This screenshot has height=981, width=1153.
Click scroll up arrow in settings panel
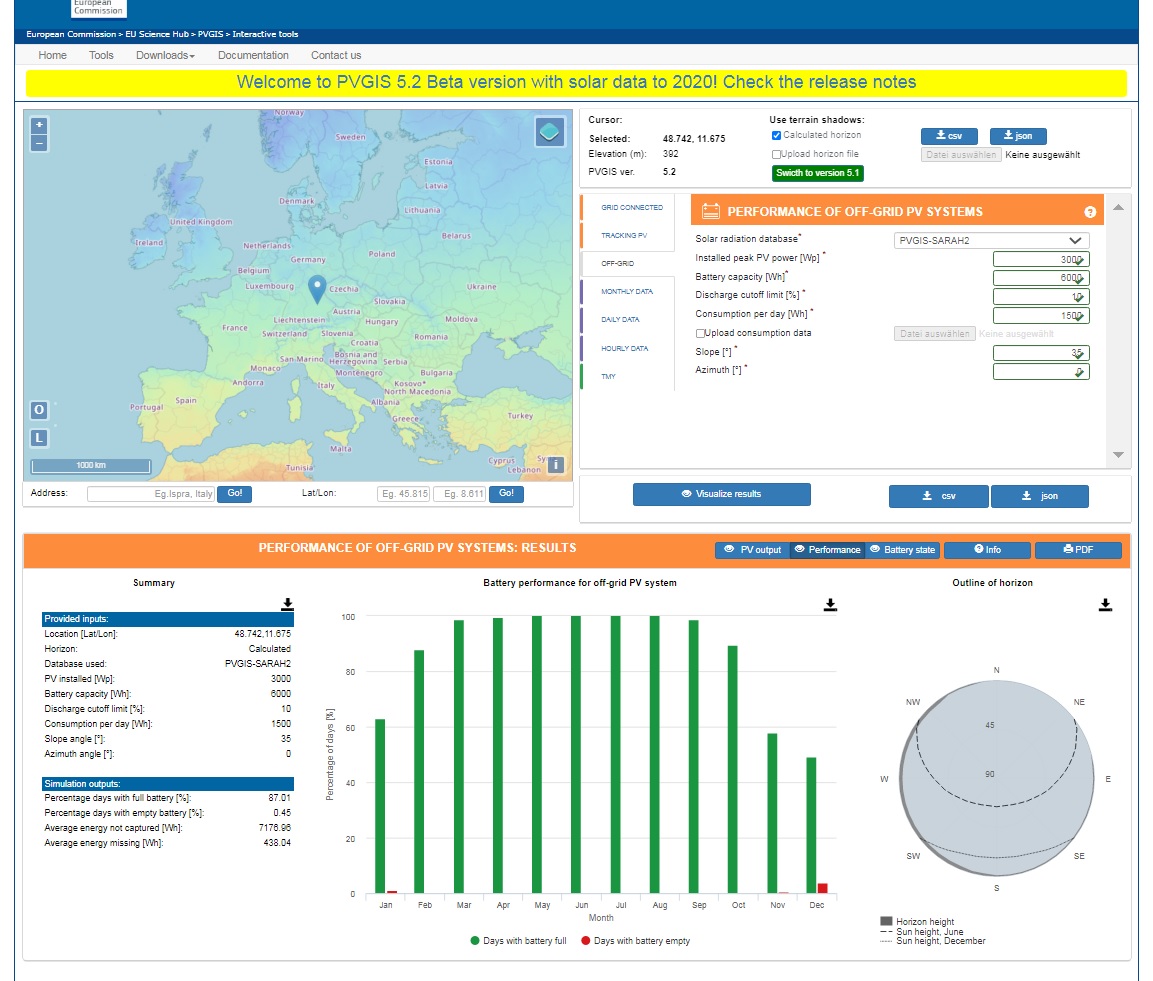(x=1118, y=208)
